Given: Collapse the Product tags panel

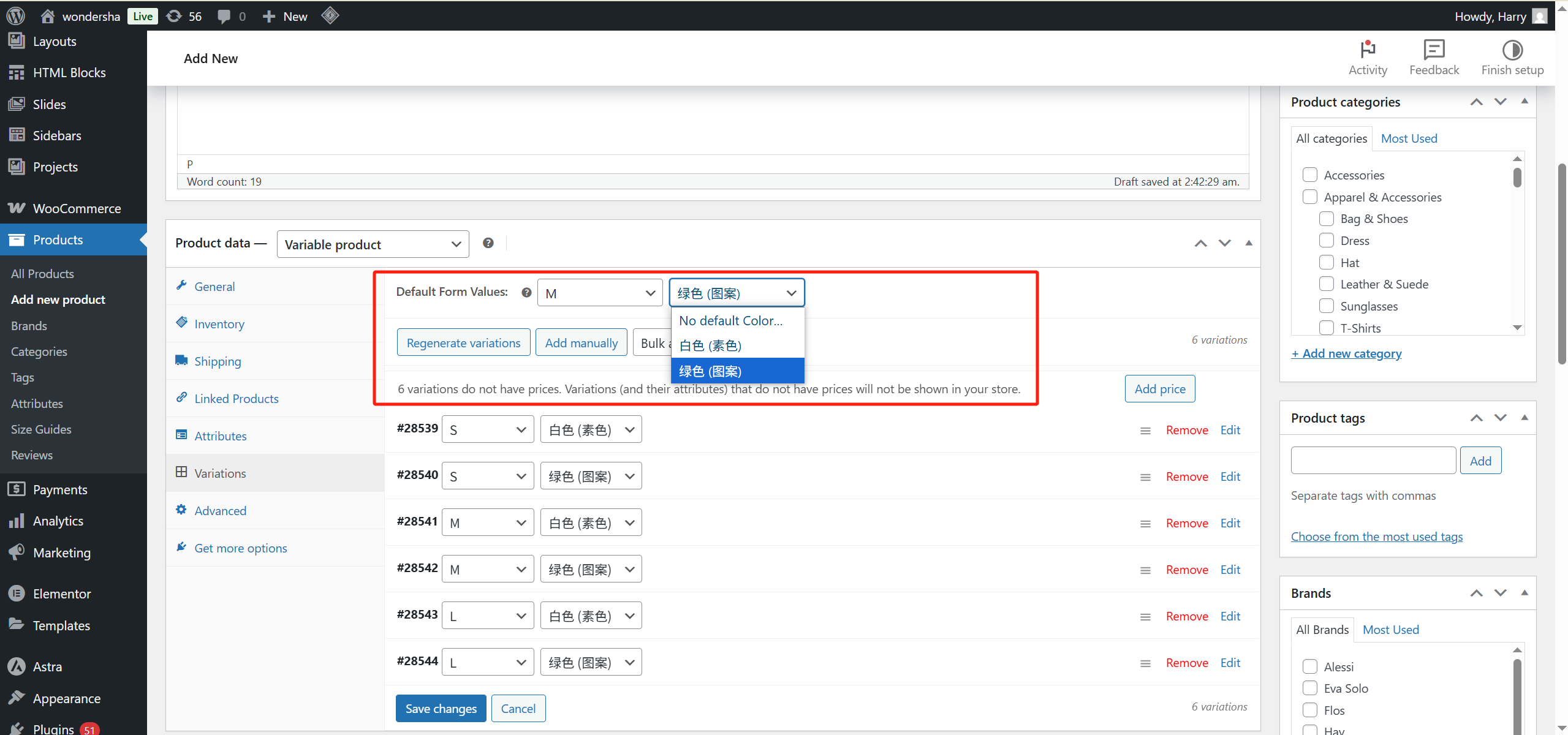Looking at the screenshot, I should pyautogui.click(x=1524, y=418).
